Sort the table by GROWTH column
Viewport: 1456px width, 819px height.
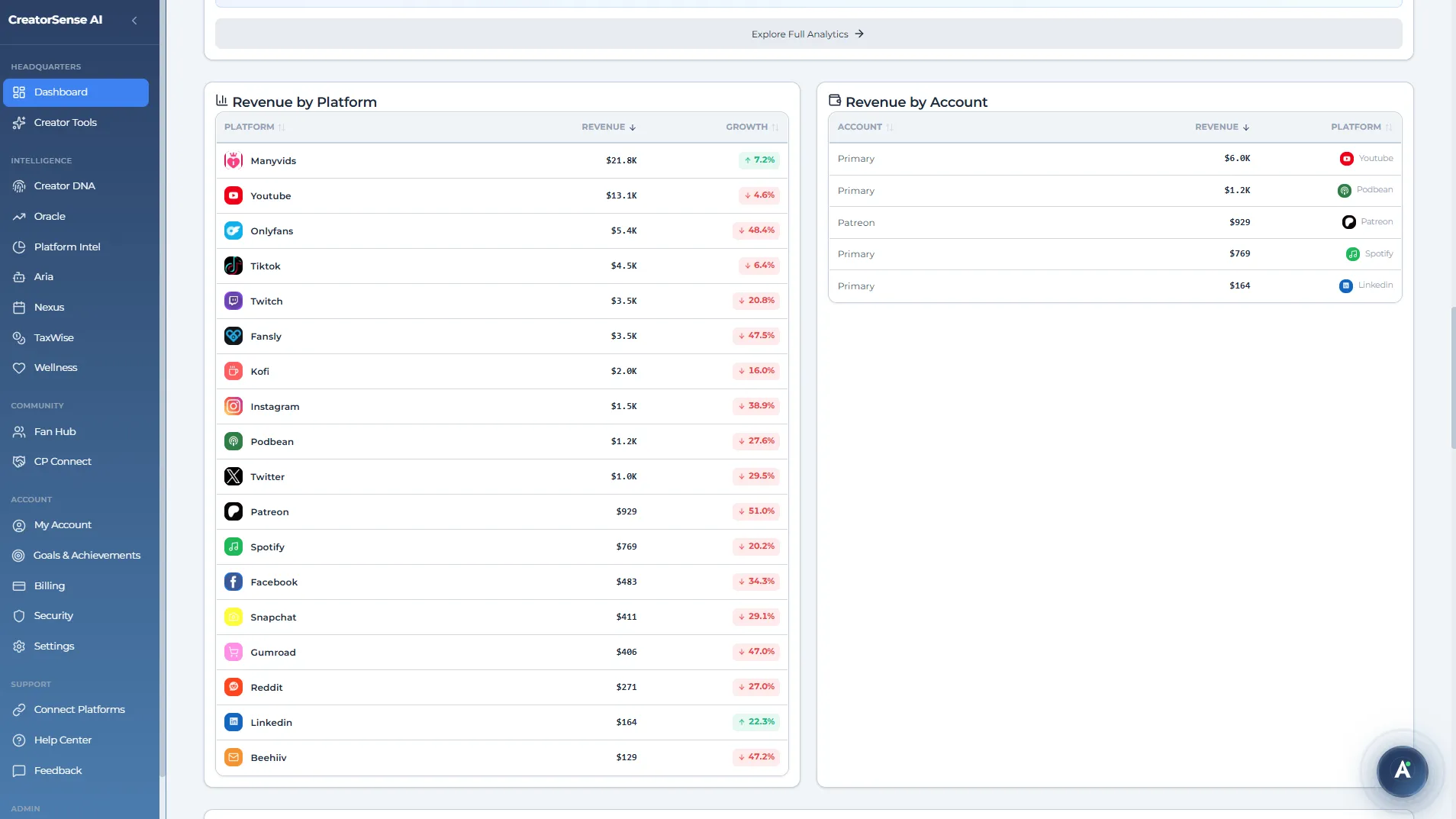tap(751, 127)
